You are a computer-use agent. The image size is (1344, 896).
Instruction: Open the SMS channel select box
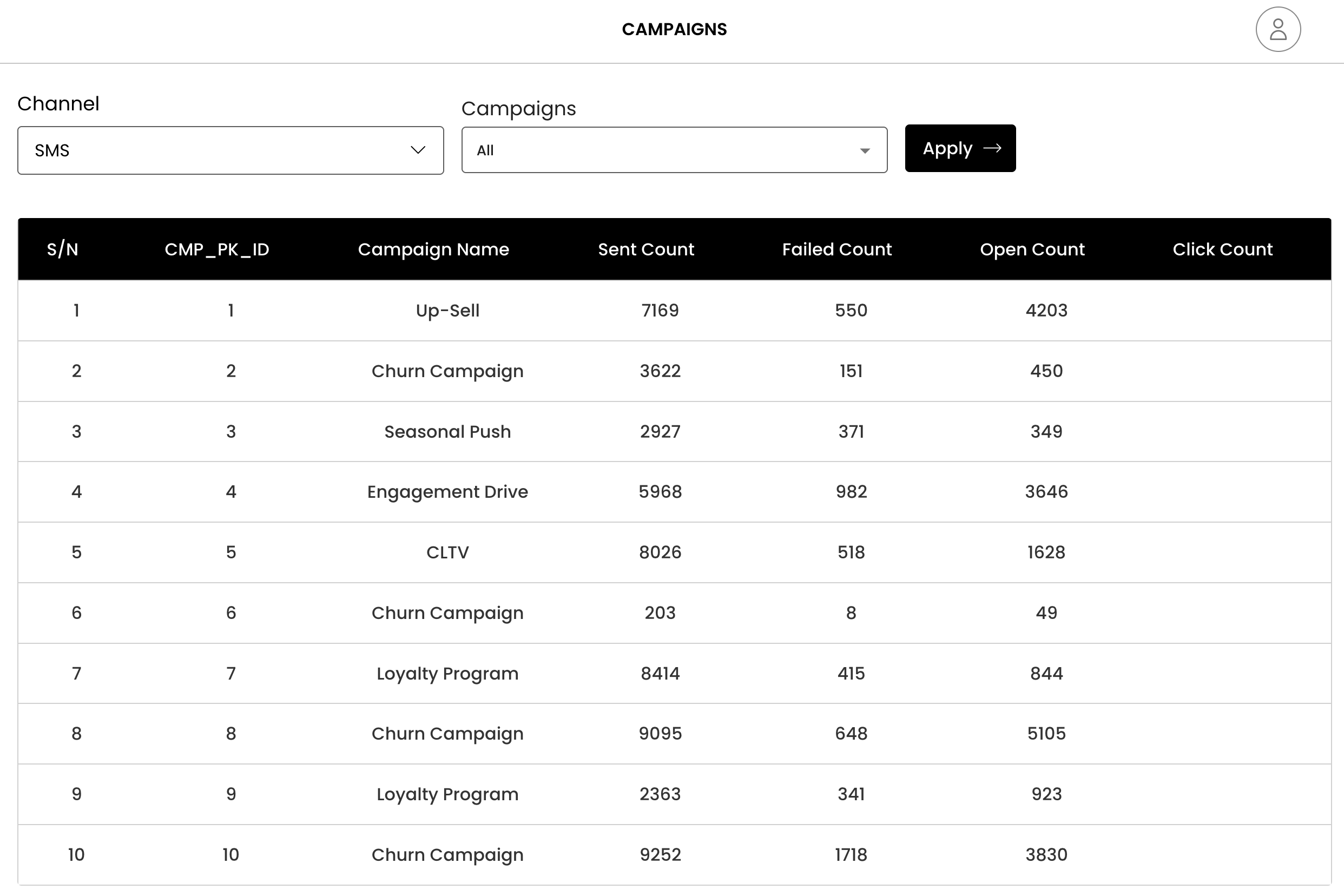coord(230,150)
